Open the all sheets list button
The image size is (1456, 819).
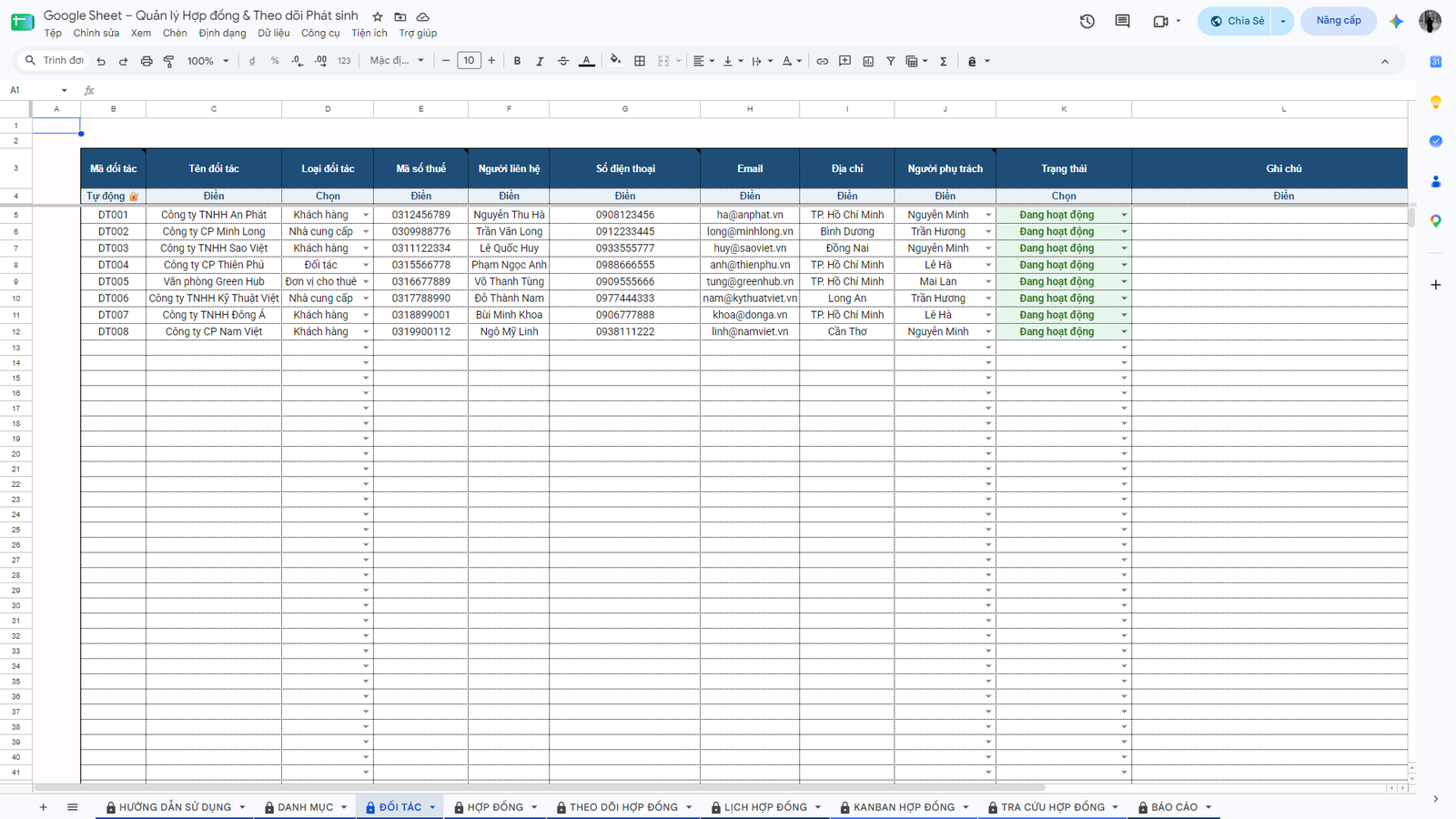click(73, 807)
